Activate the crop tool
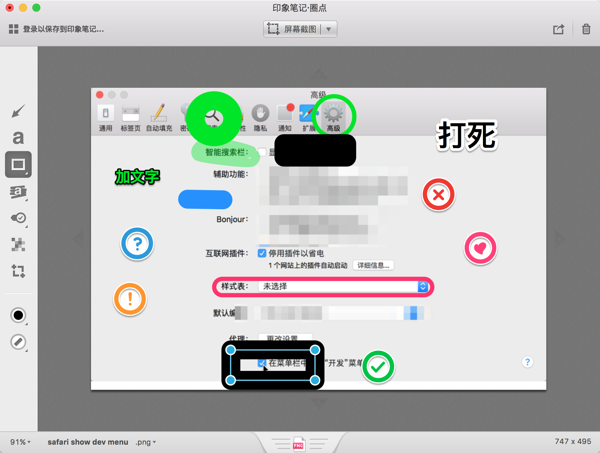The width and height of the screenshot is (600, 453). click(x=18, y=271)
